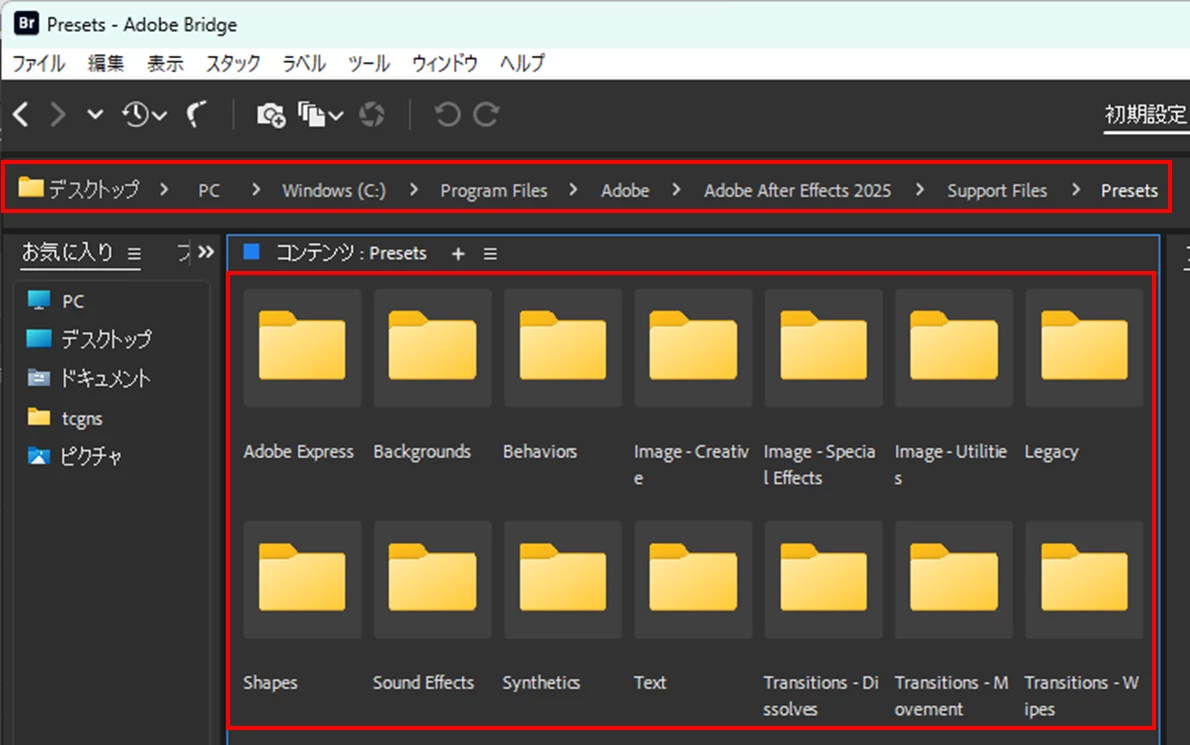Add a new content tab with plus

pyautogui.click(x=458, y=254)
